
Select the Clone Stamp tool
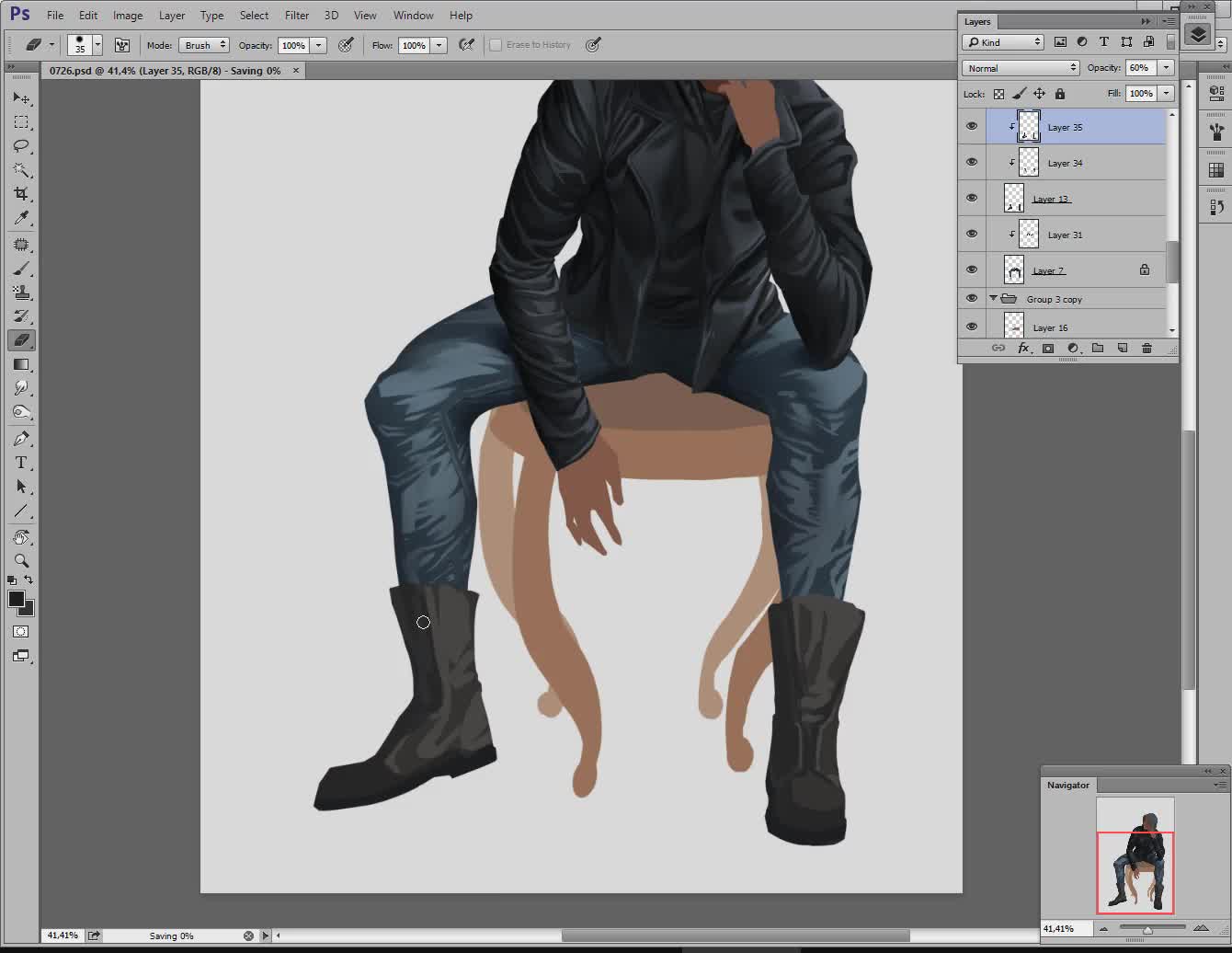(21, 293)
